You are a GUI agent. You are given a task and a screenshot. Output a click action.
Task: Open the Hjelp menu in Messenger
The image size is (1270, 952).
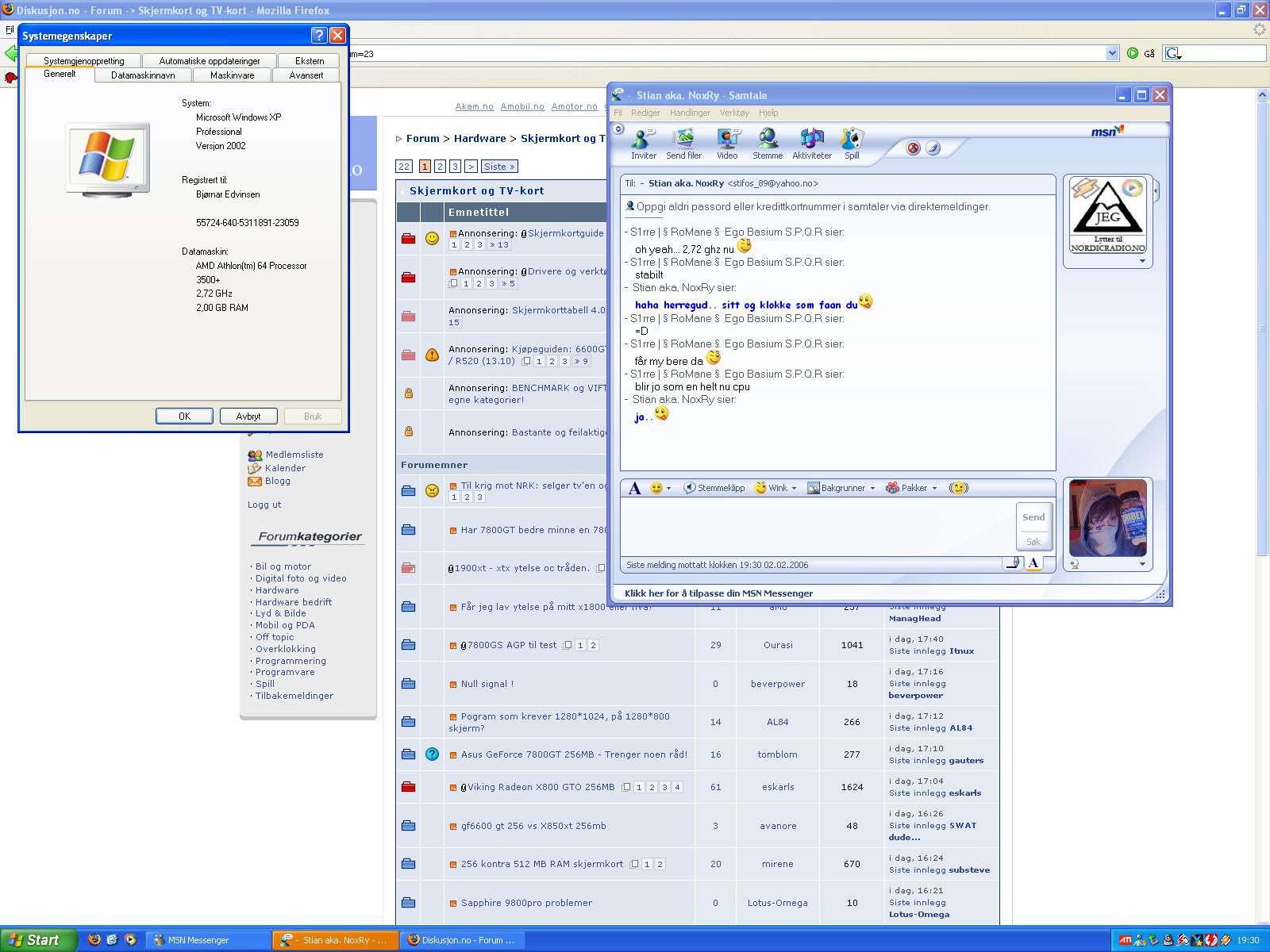pos(768,113)
